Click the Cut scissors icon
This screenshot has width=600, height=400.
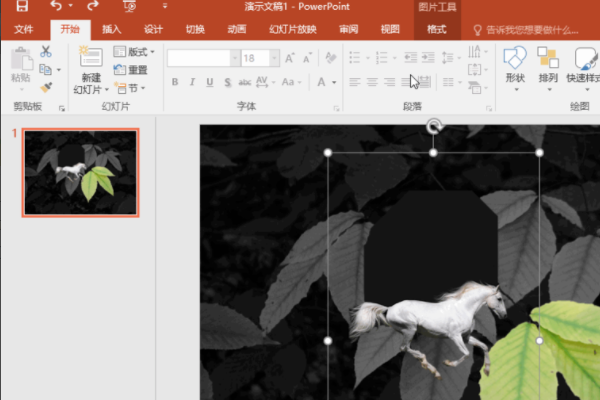(x=45, y=52)
